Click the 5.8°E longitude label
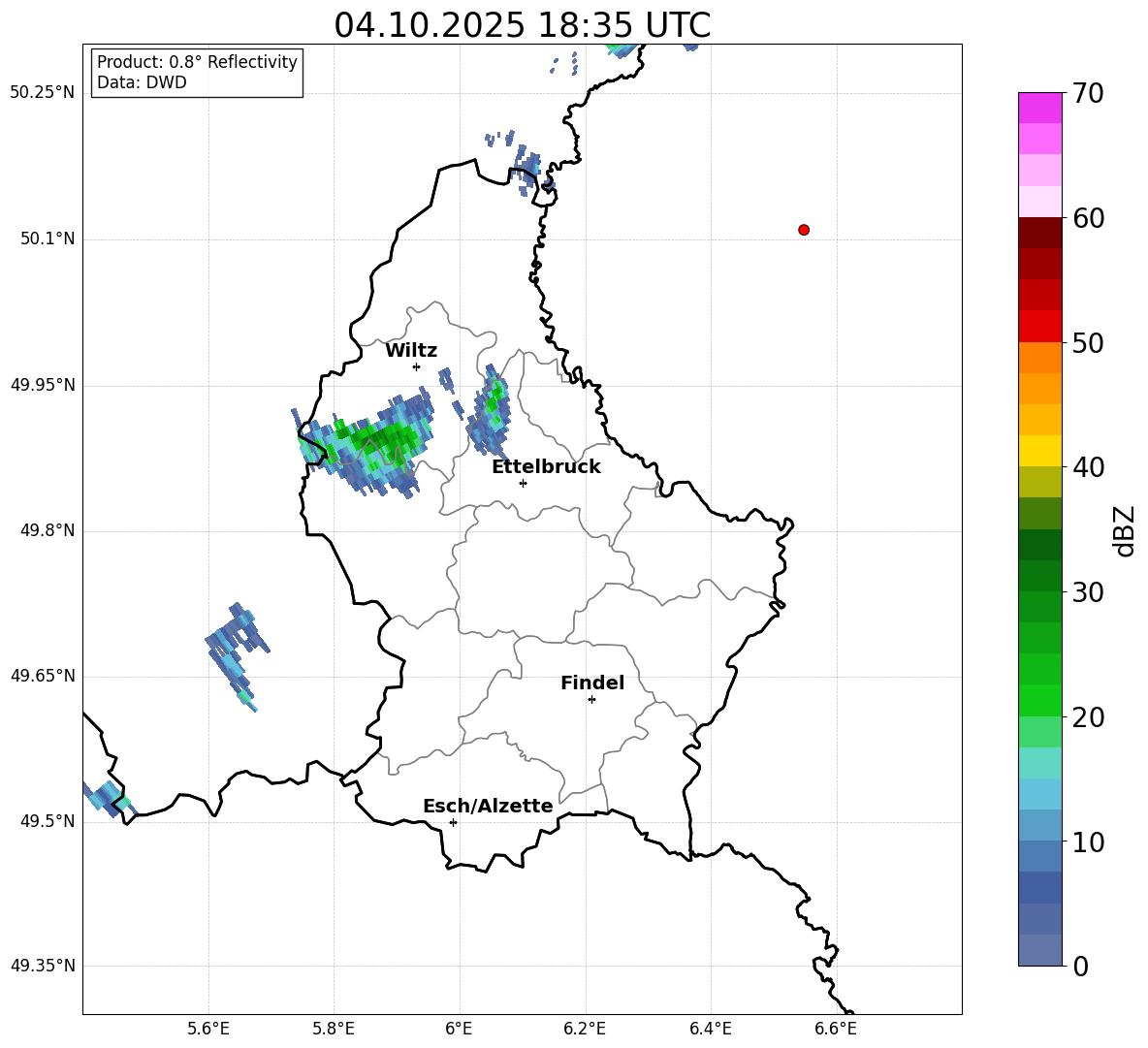 click(334, 1029)
